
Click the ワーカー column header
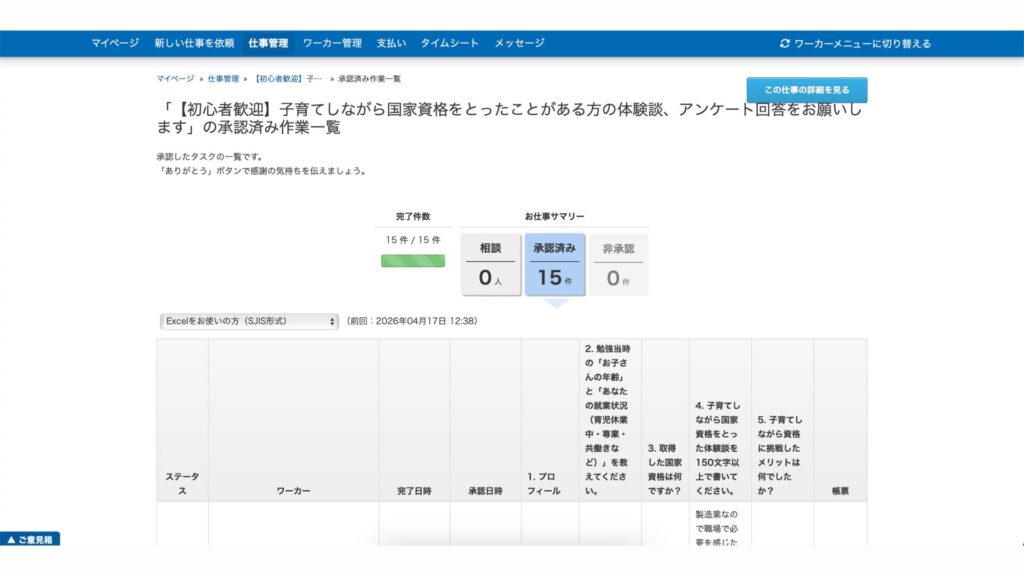pyautogui.click(x=293, y=491)
